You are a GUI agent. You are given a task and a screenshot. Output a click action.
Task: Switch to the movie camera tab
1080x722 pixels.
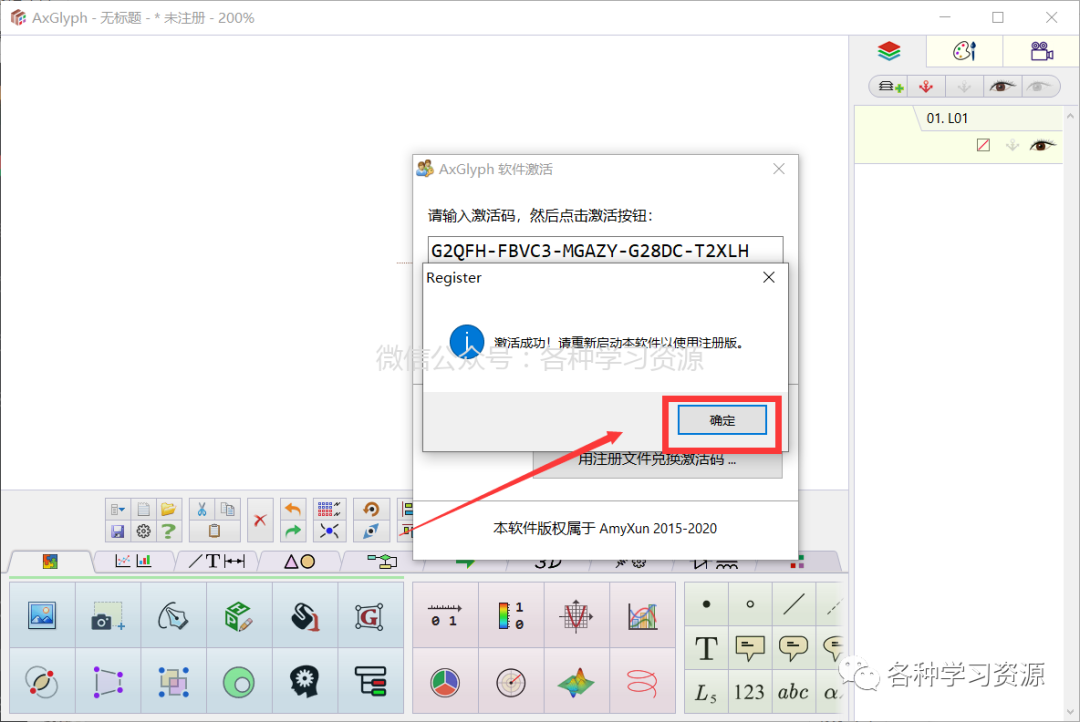1041,51
